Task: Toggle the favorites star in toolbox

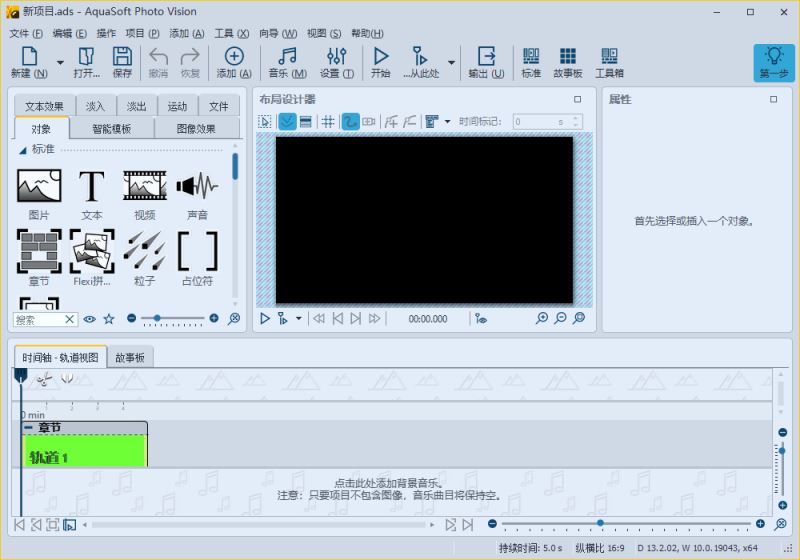Action: click(109, 319)
